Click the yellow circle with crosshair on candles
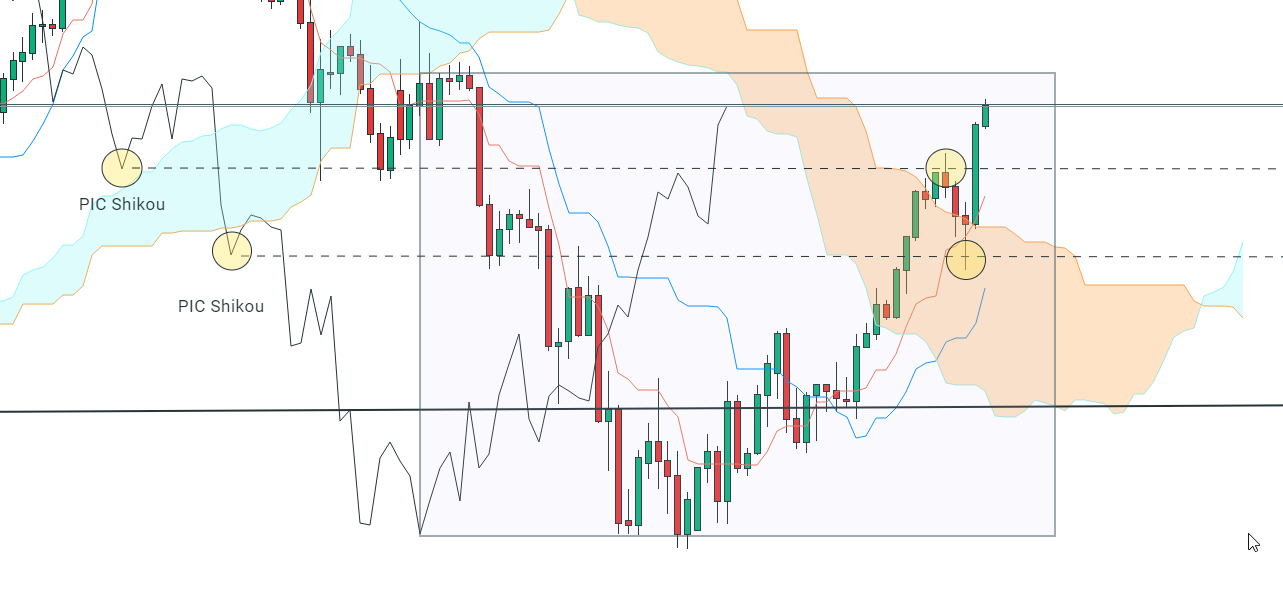 [946, 168]
